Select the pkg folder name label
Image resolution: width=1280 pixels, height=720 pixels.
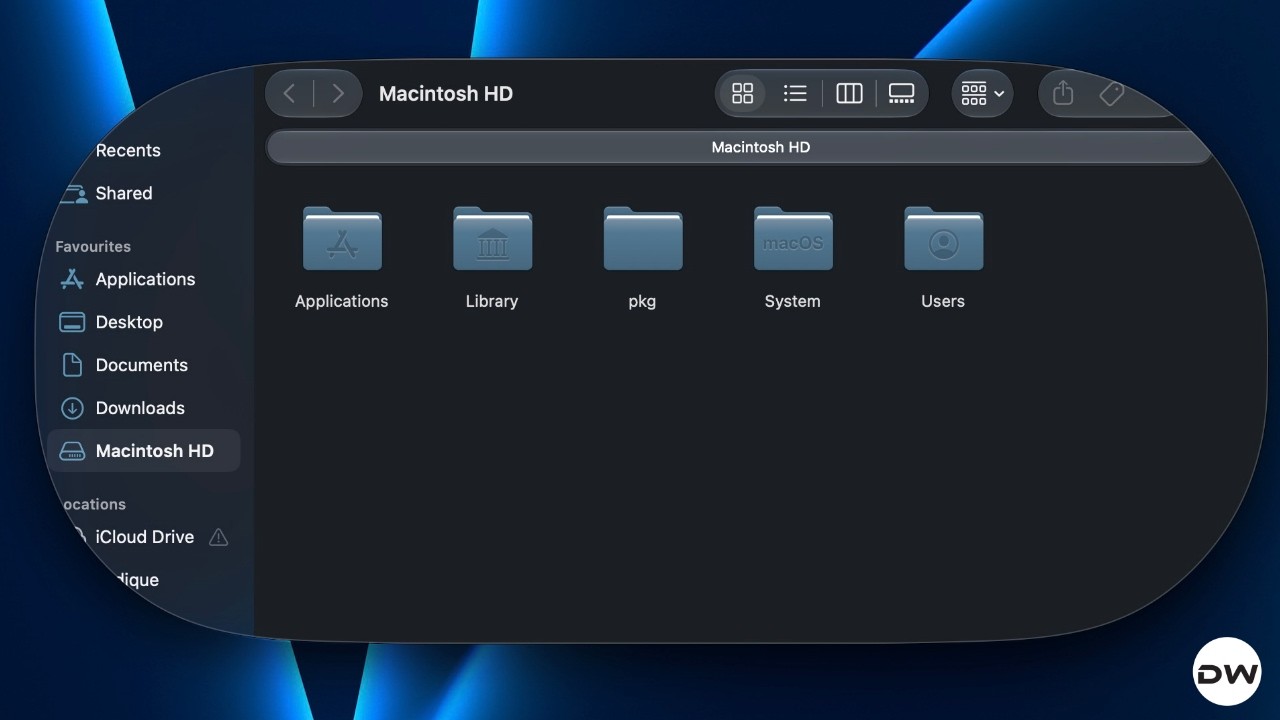(x=642, y=301)
